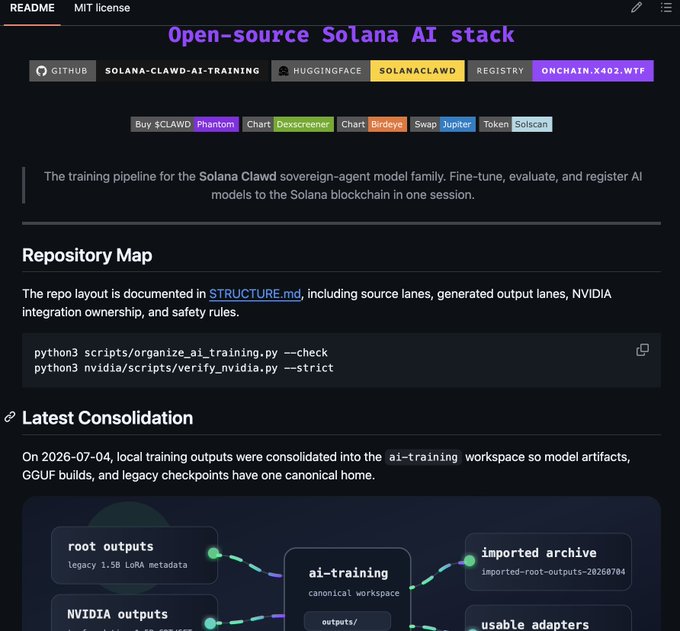The height and width of the screenshot is (631, 680).
Task: Click the pencil edit file icon
Action: coord(636,7)
